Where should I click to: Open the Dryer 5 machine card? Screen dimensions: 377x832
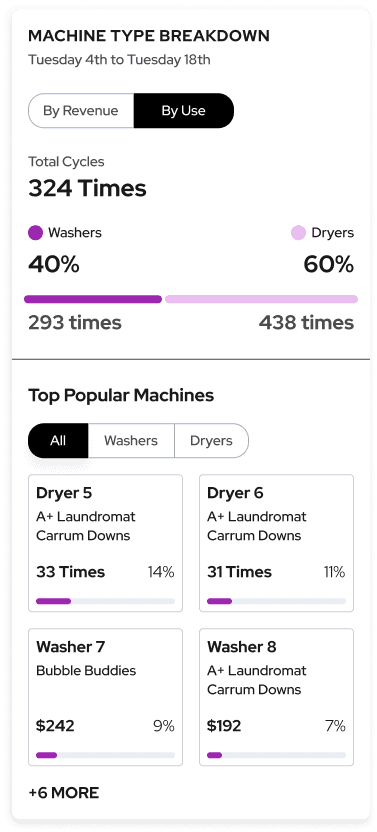106,543
